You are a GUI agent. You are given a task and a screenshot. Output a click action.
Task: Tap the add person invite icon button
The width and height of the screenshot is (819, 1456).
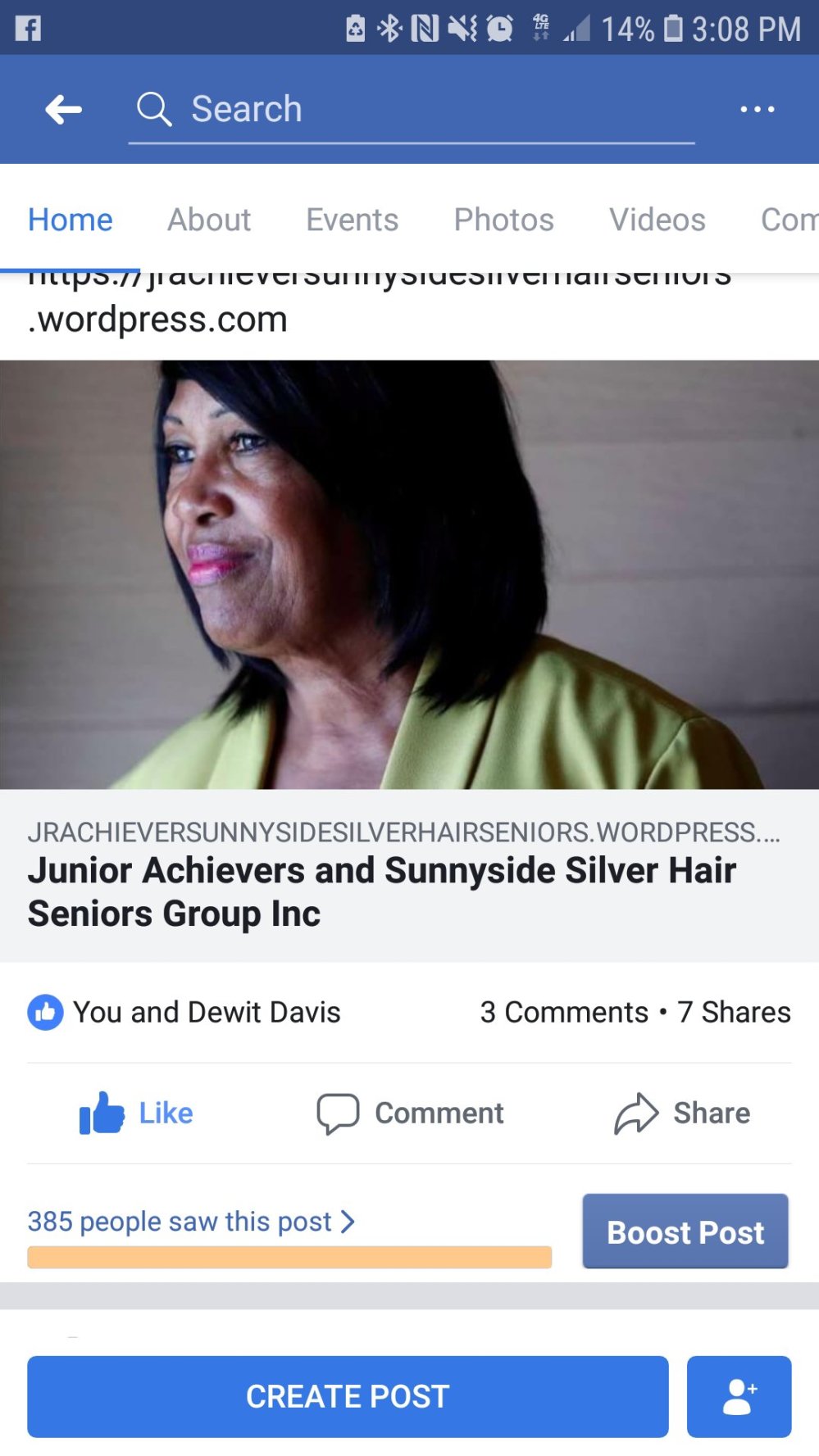point(739,1396)
